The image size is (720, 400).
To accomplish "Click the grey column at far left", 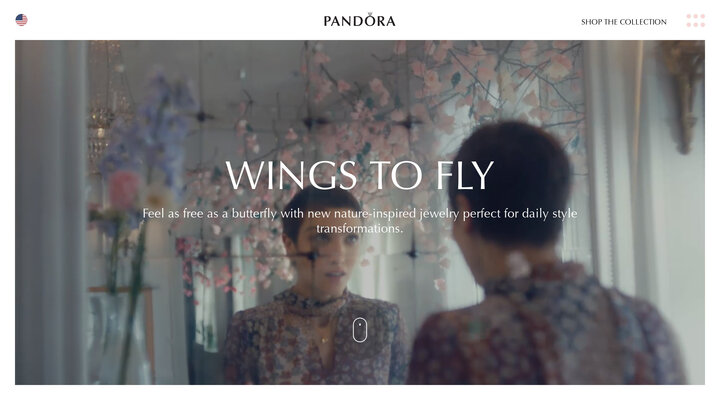I will [51, 212].
